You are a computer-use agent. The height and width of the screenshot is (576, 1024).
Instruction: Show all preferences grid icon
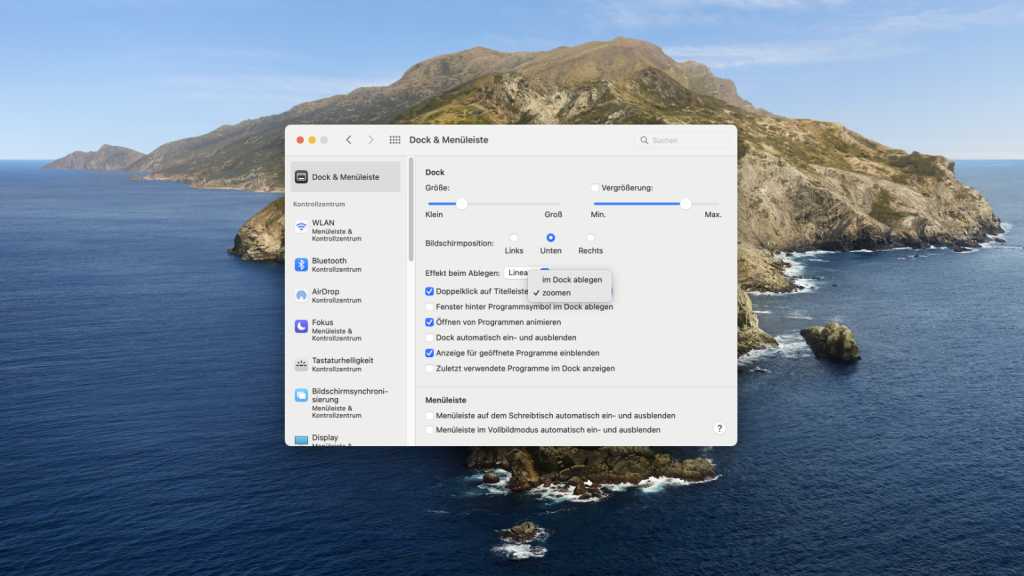[394, 140]
